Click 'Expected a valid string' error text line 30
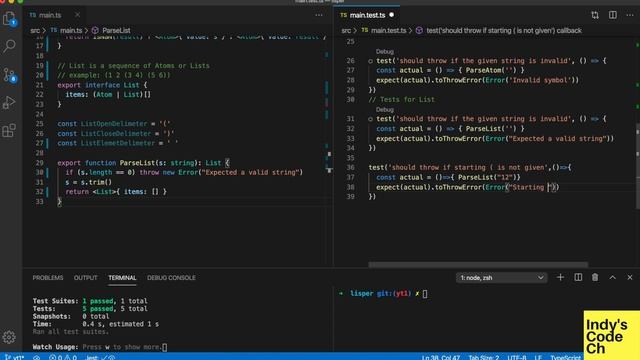Screen dimensions: 640x360 click(x=251, y=173)
